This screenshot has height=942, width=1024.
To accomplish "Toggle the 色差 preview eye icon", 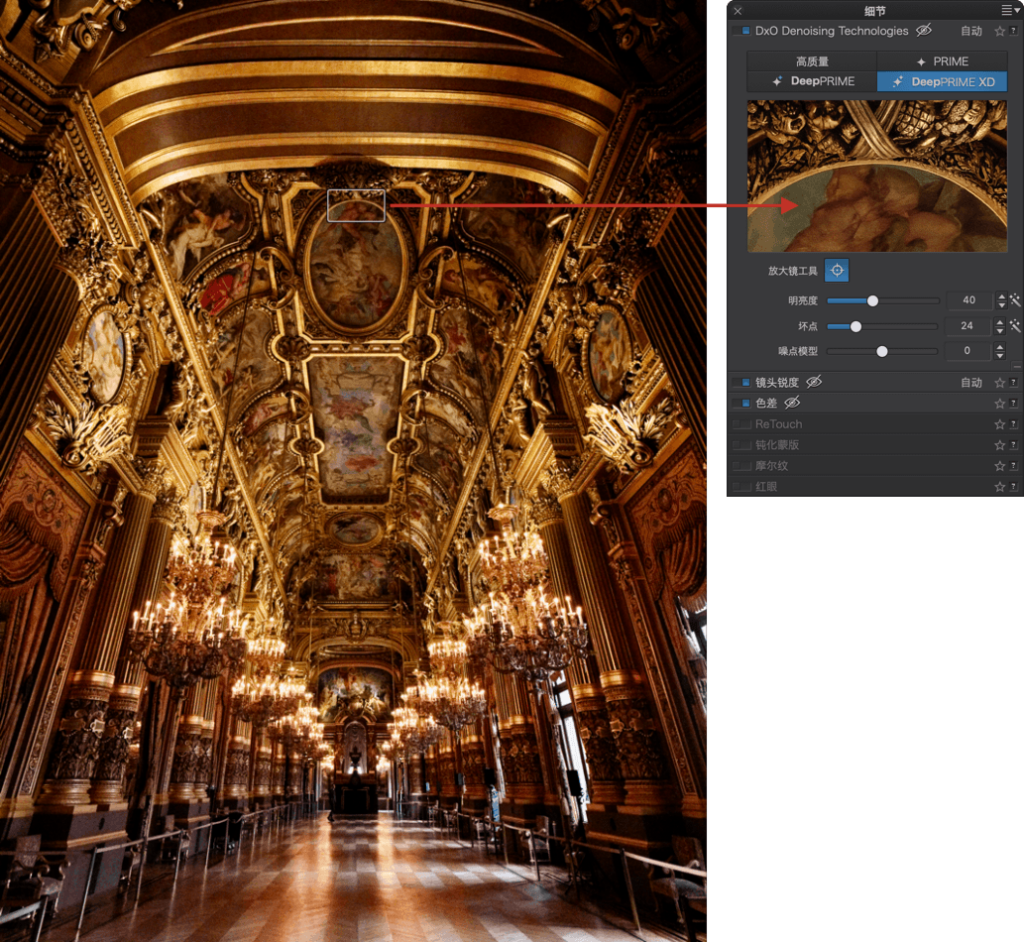I will 792,402.
